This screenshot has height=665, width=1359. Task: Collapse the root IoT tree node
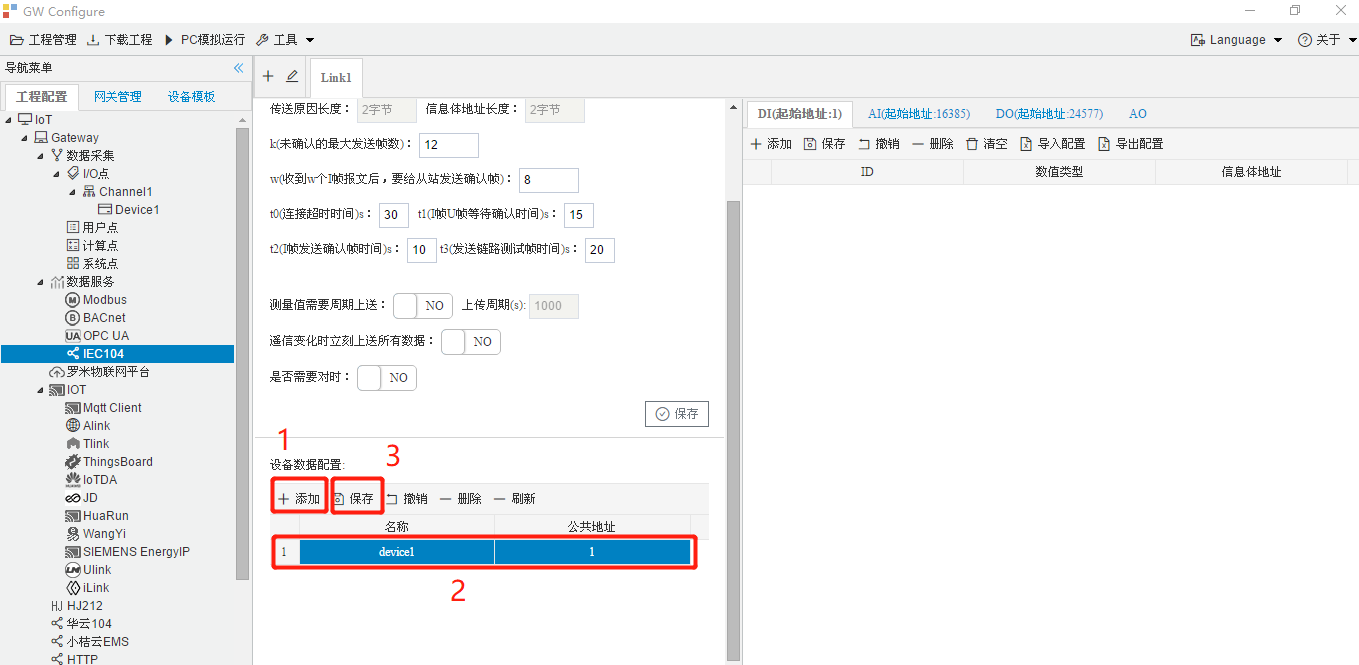(x=9, y=120)
